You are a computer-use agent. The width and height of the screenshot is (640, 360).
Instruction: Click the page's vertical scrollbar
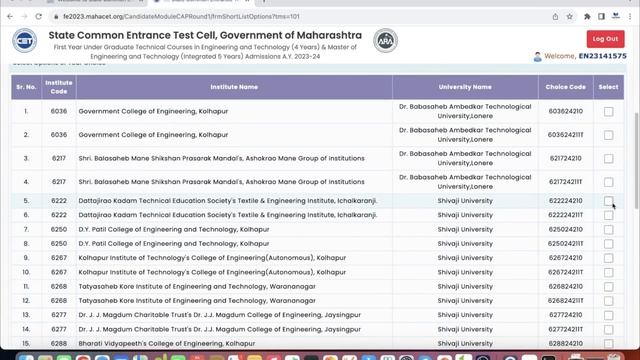click(637, 161)
